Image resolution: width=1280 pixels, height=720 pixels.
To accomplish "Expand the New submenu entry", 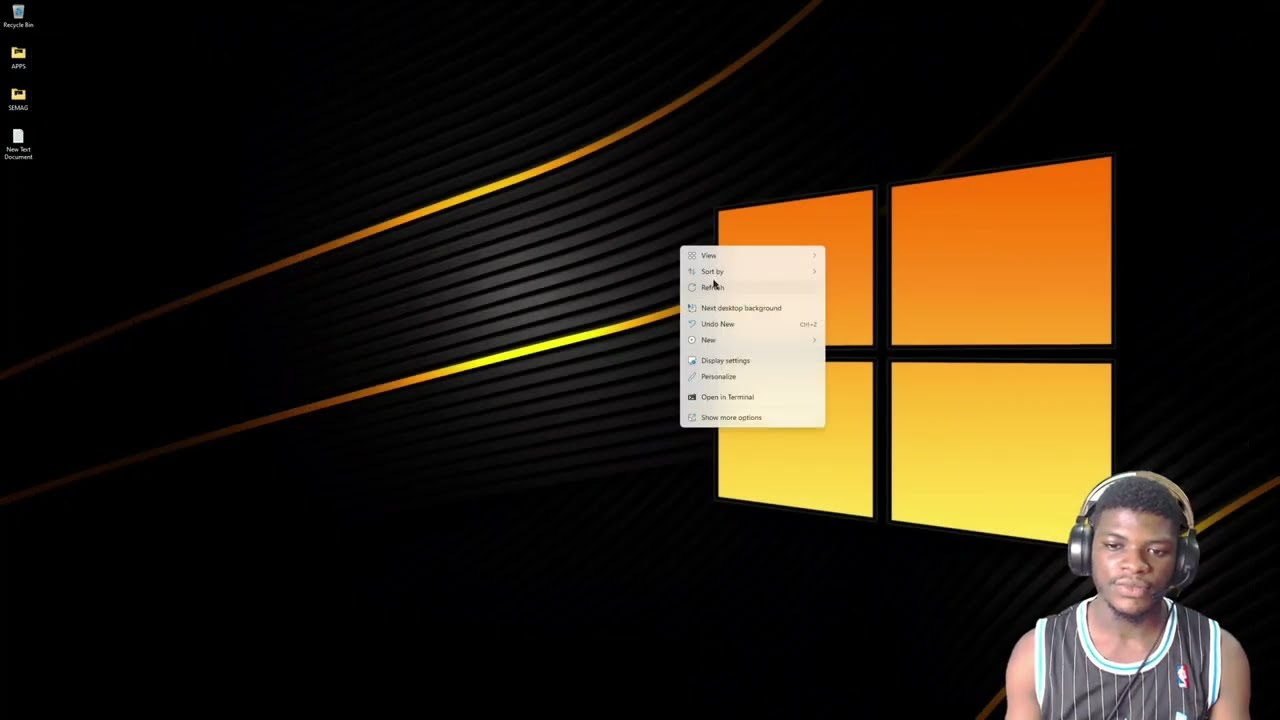I will pyautogui.click(x=752, y=340).
